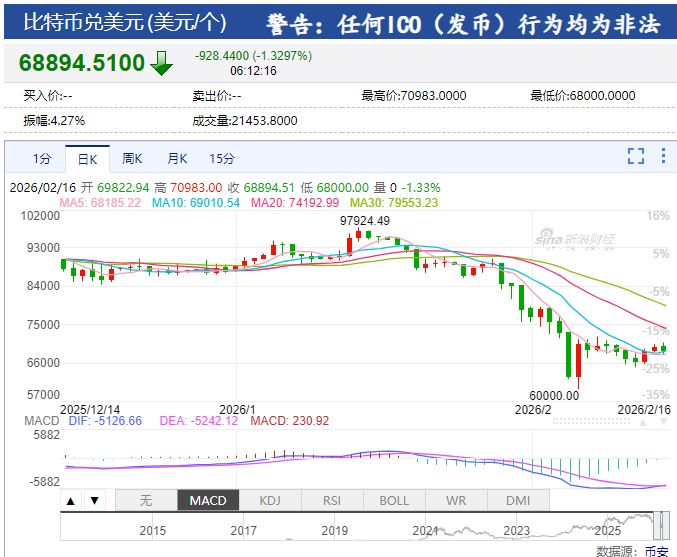Image resolution: width=677 pixels, height=557 pixels.
Task: Select the DMI indicator
Action: (x=518, y=500)
